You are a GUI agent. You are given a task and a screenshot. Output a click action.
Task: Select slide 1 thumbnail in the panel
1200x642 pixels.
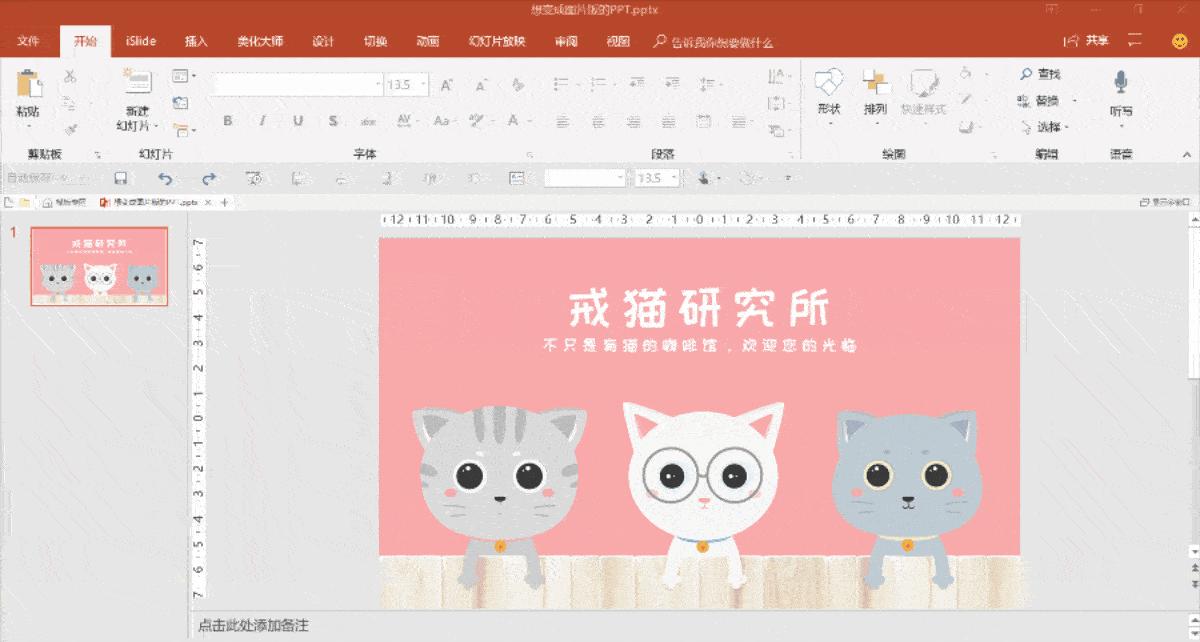click(99, 266)
